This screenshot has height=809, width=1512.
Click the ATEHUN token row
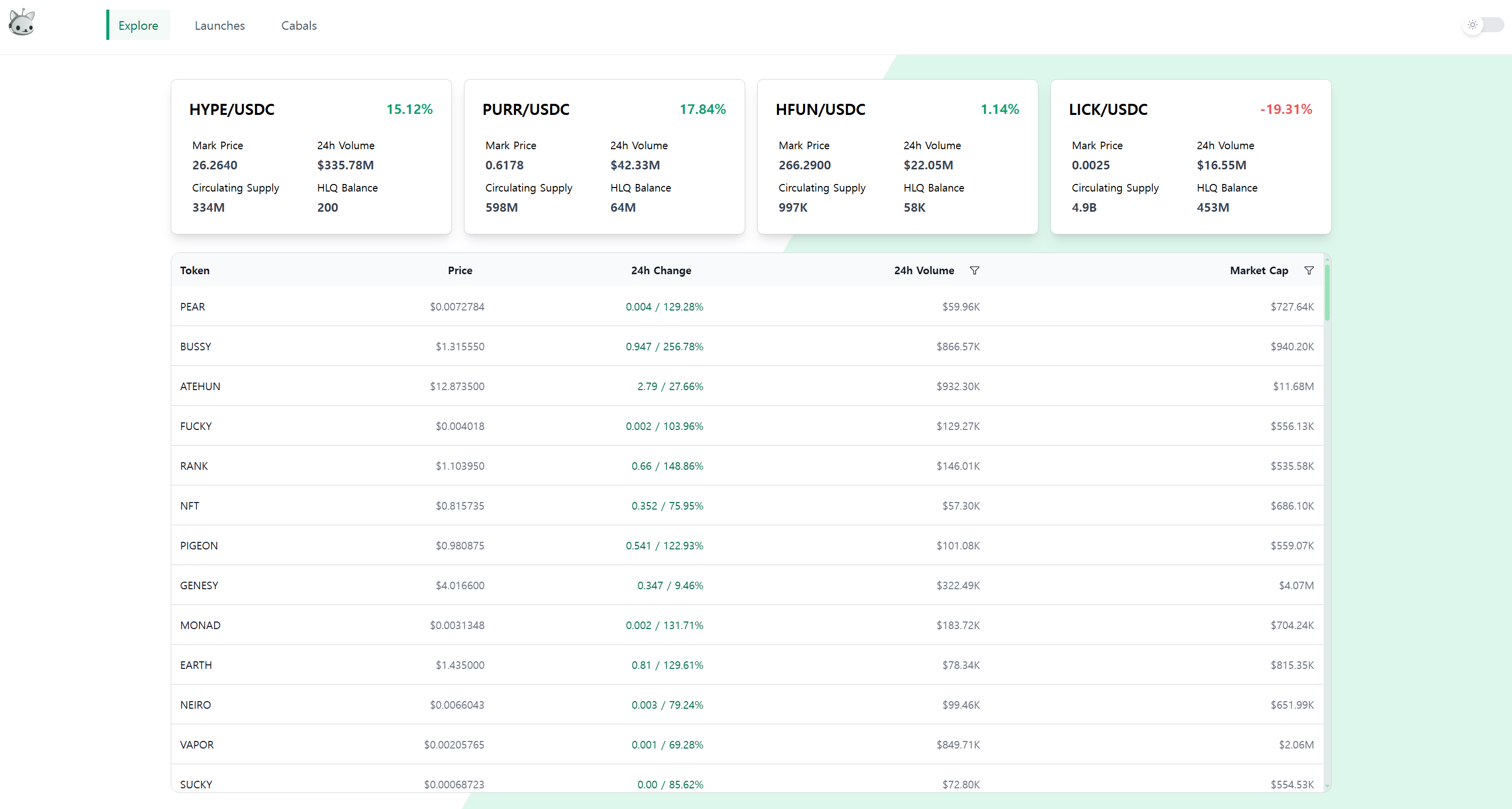[747, 387]
